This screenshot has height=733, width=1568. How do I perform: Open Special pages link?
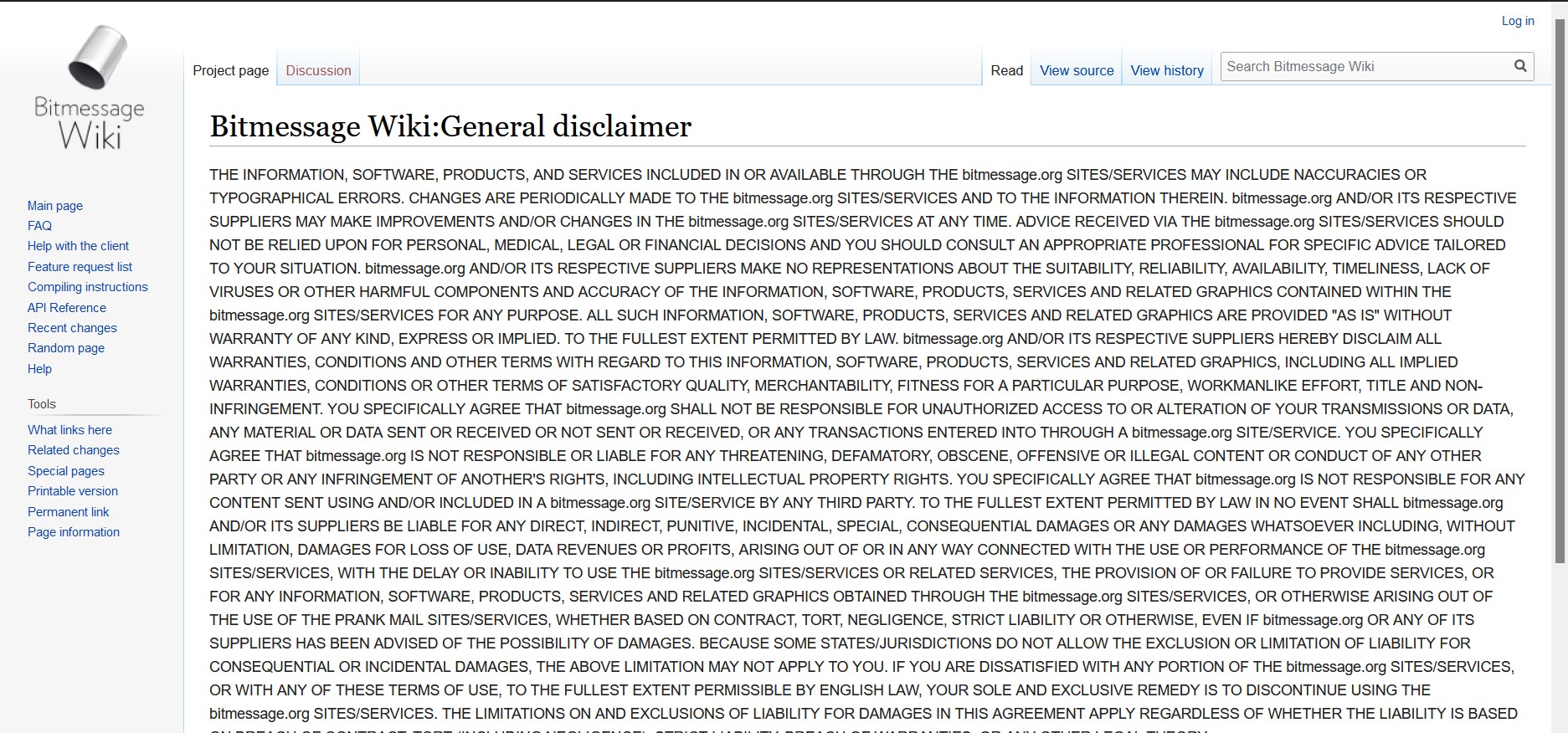tap(66, 471)
